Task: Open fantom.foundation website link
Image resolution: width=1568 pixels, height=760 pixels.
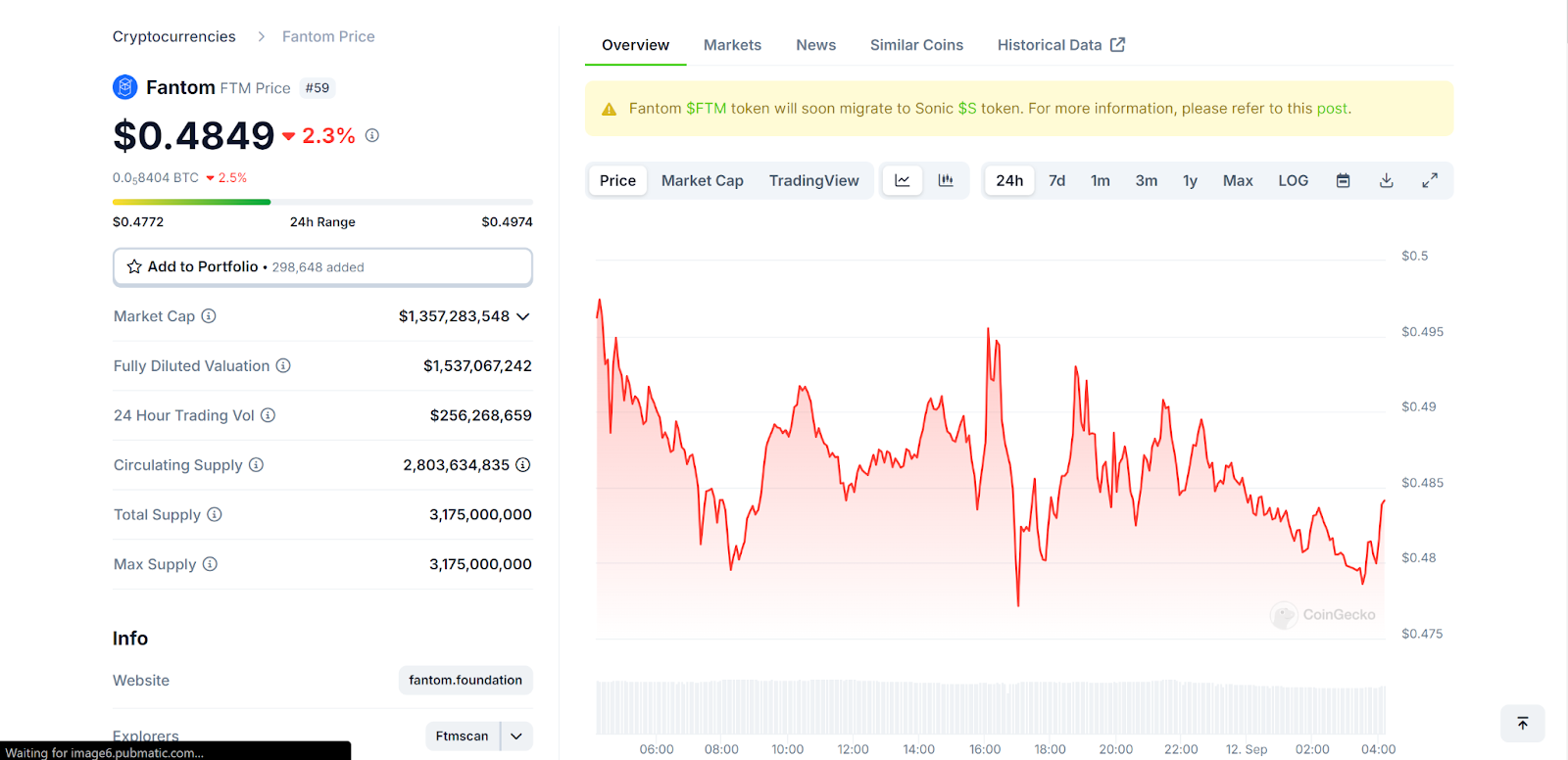Action: (465, 680)
